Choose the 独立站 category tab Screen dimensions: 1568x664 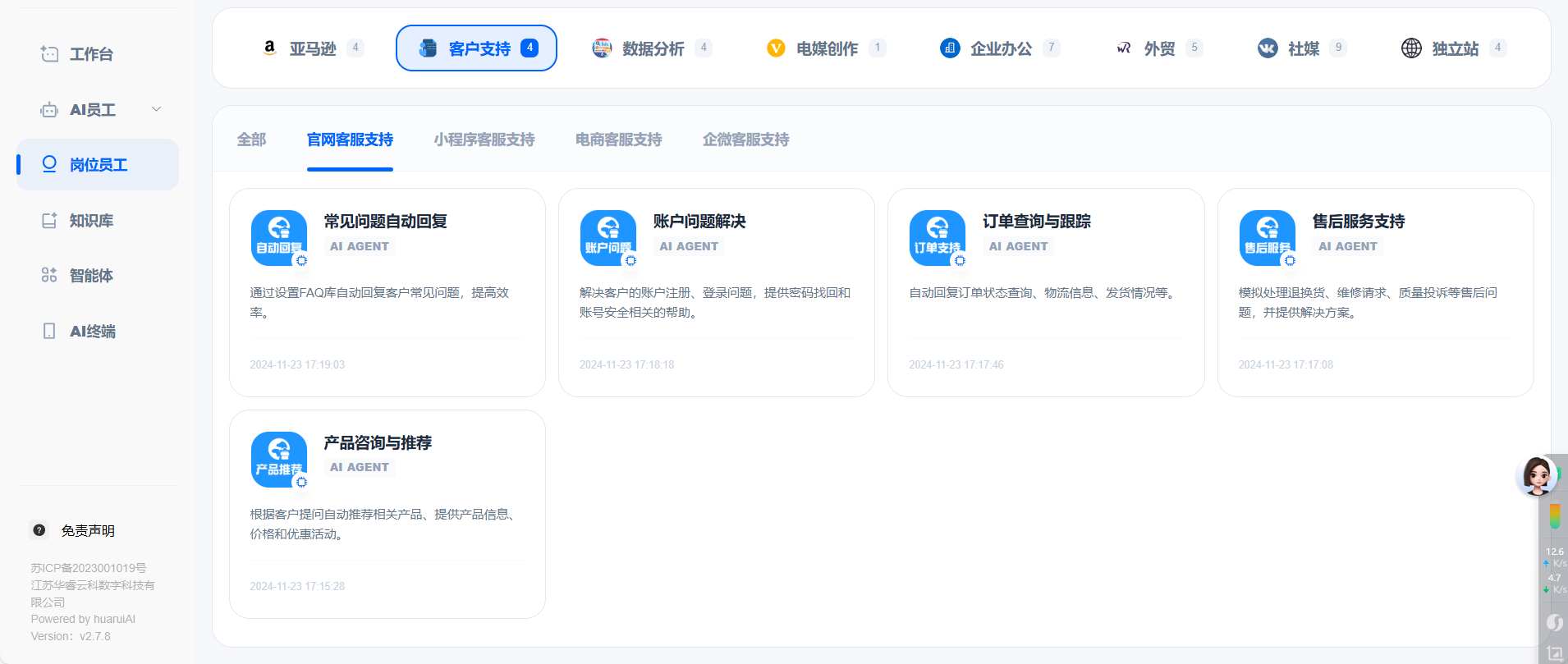[x=1454, y=48]
